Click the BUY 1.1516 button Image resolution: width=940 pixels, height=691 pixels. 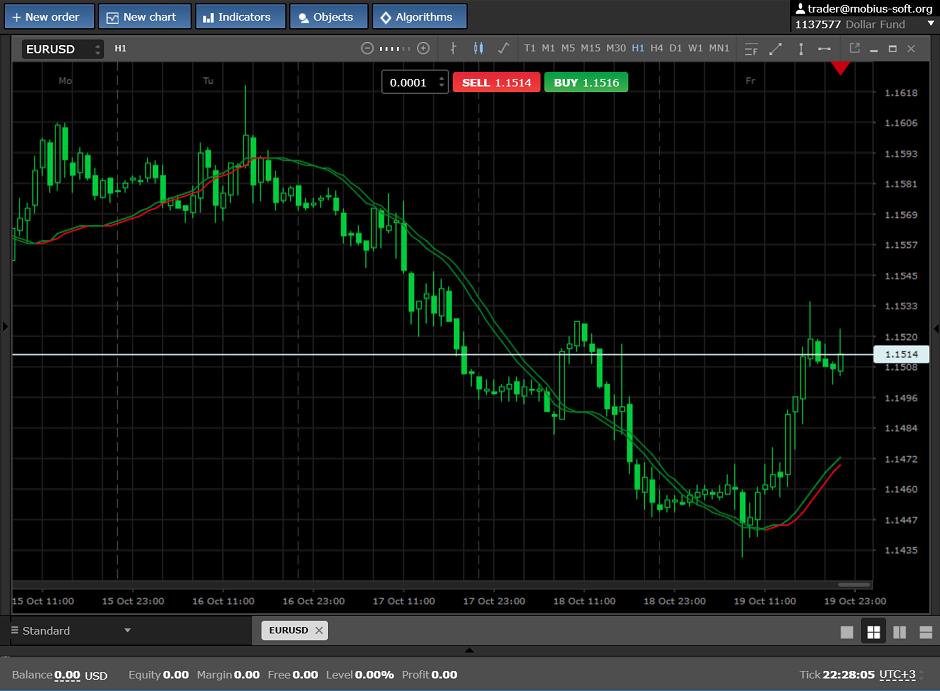pos(586,83)
